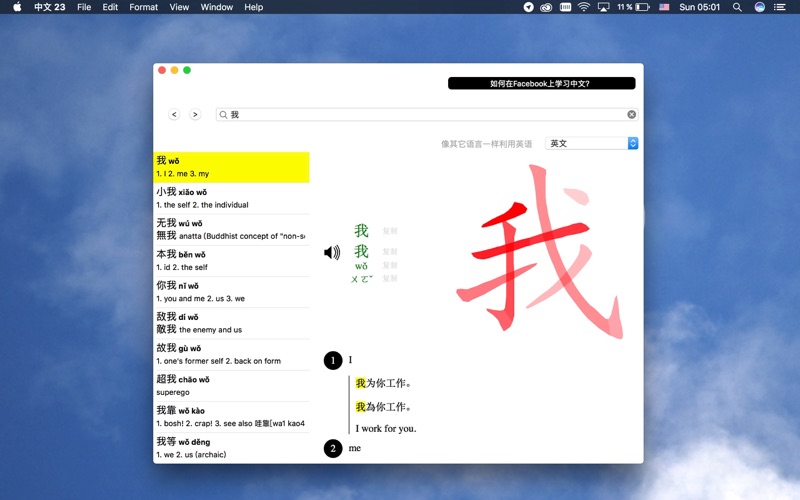
Task: Select the 超我 chāo wǒ superego entry
Action: coord(231,385)
